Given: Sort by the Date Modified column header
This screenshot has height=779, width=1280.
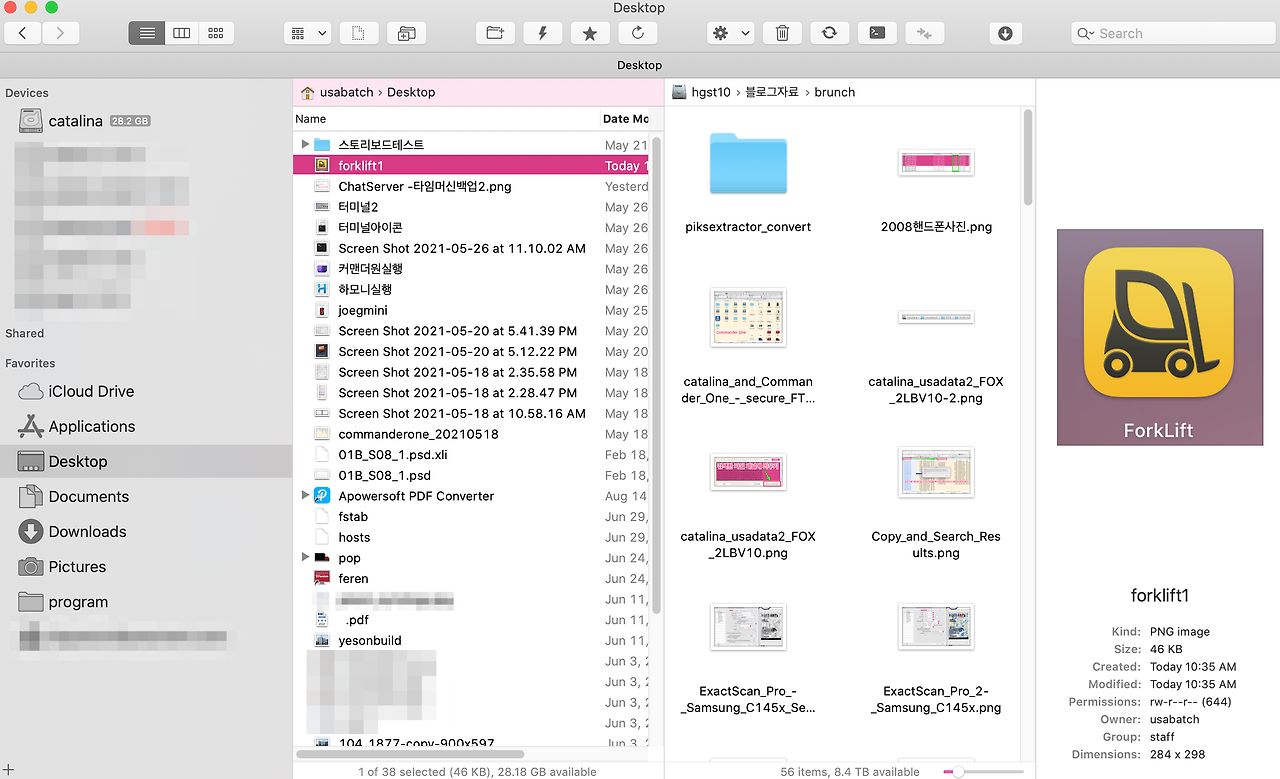Looking at the screenshot, I should [625, 119].
